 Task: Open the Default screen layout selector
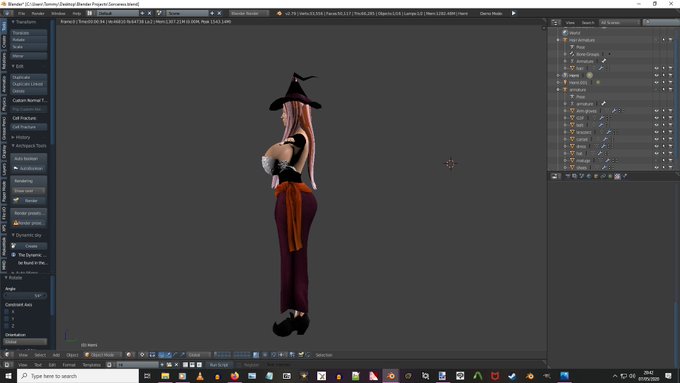pos(117,13)
